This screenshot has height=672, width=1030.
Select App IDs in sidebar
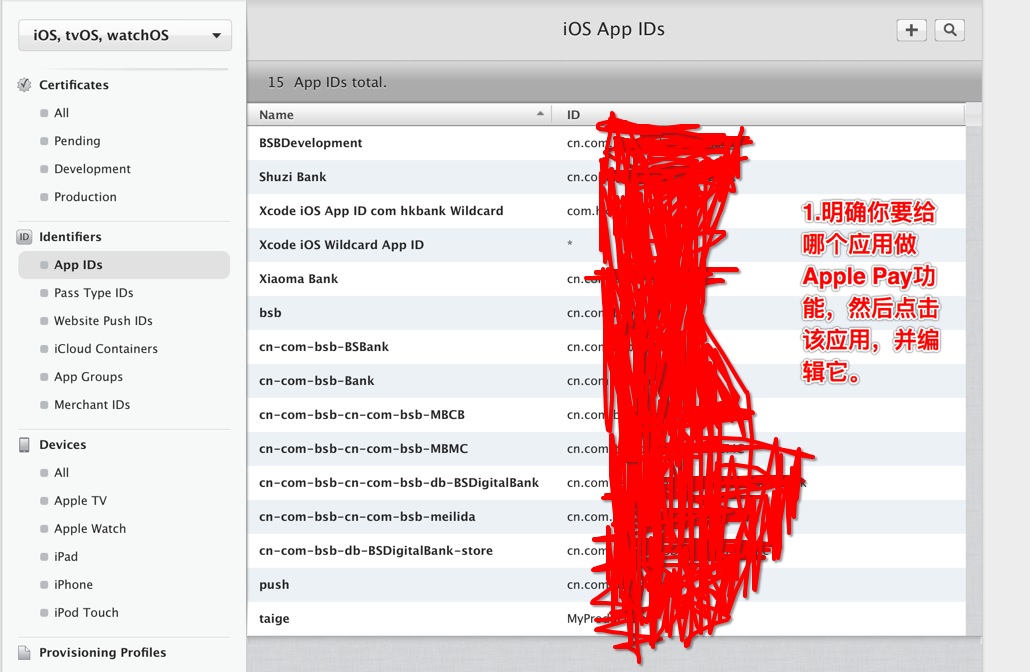[x=124, y=265]
